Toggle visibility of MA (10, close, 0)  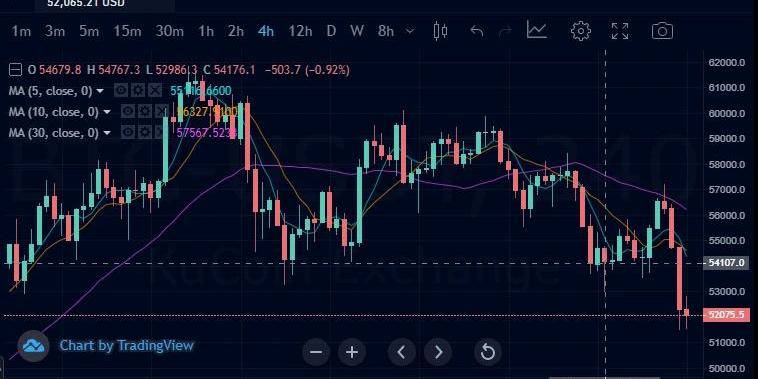click(x=128, y=112)
